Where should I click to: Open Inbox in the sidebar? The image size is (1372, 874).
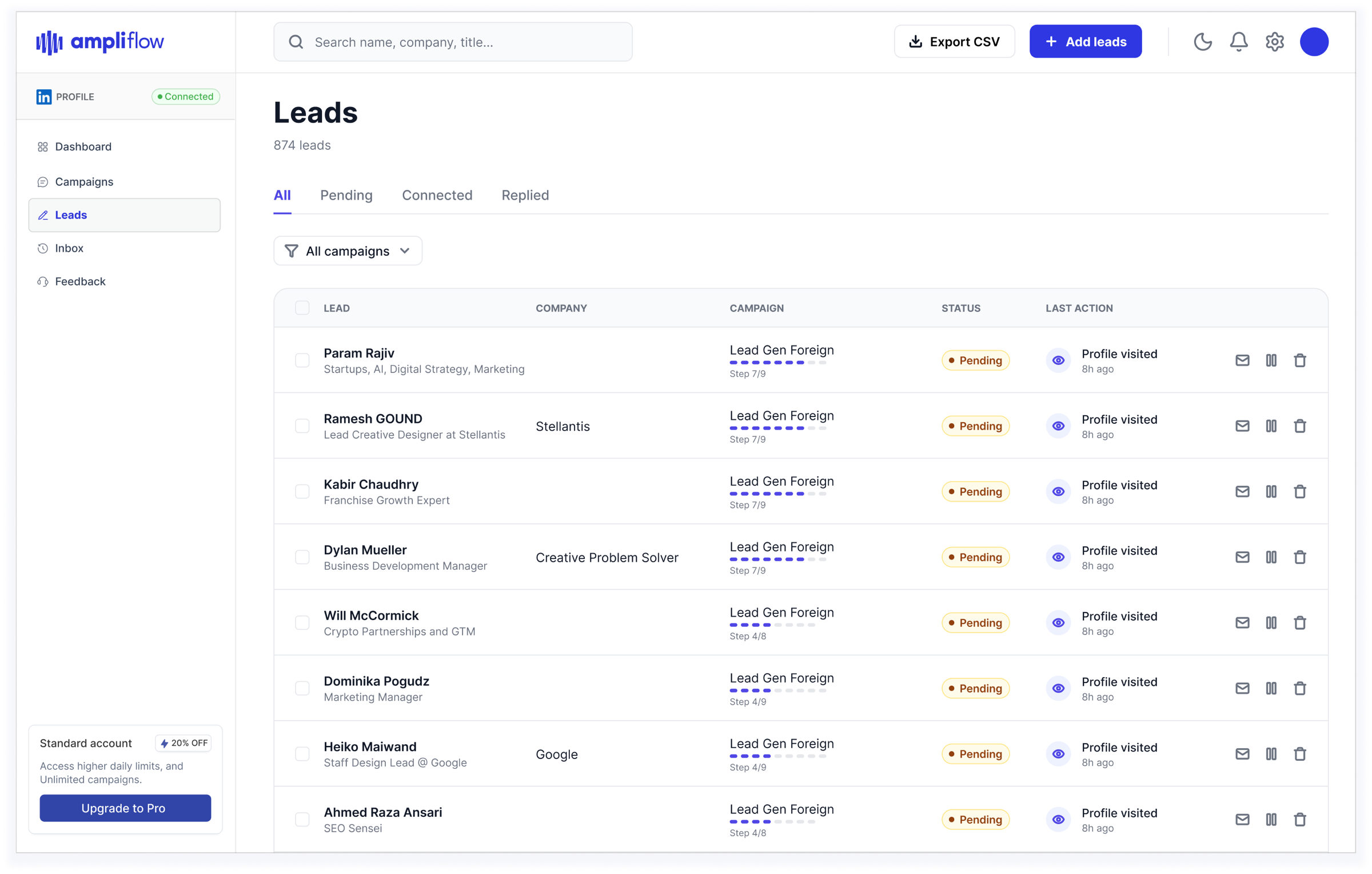(x=125, y=248)
